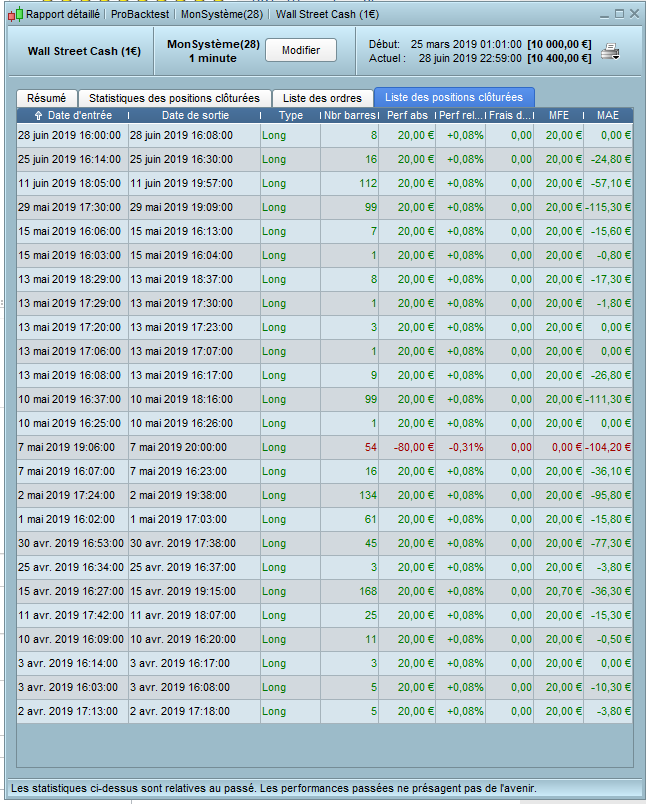The height and width of the screenshot is (804, 646).
Task: Maximize the detailed report window
Action: point(619,14)
